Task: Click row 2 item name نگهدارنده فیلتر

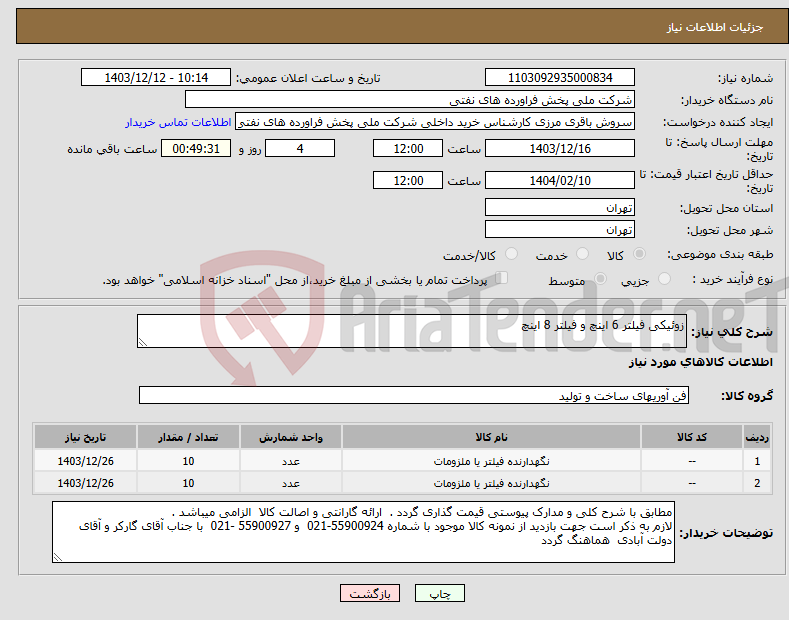Action: click(491, 483)
